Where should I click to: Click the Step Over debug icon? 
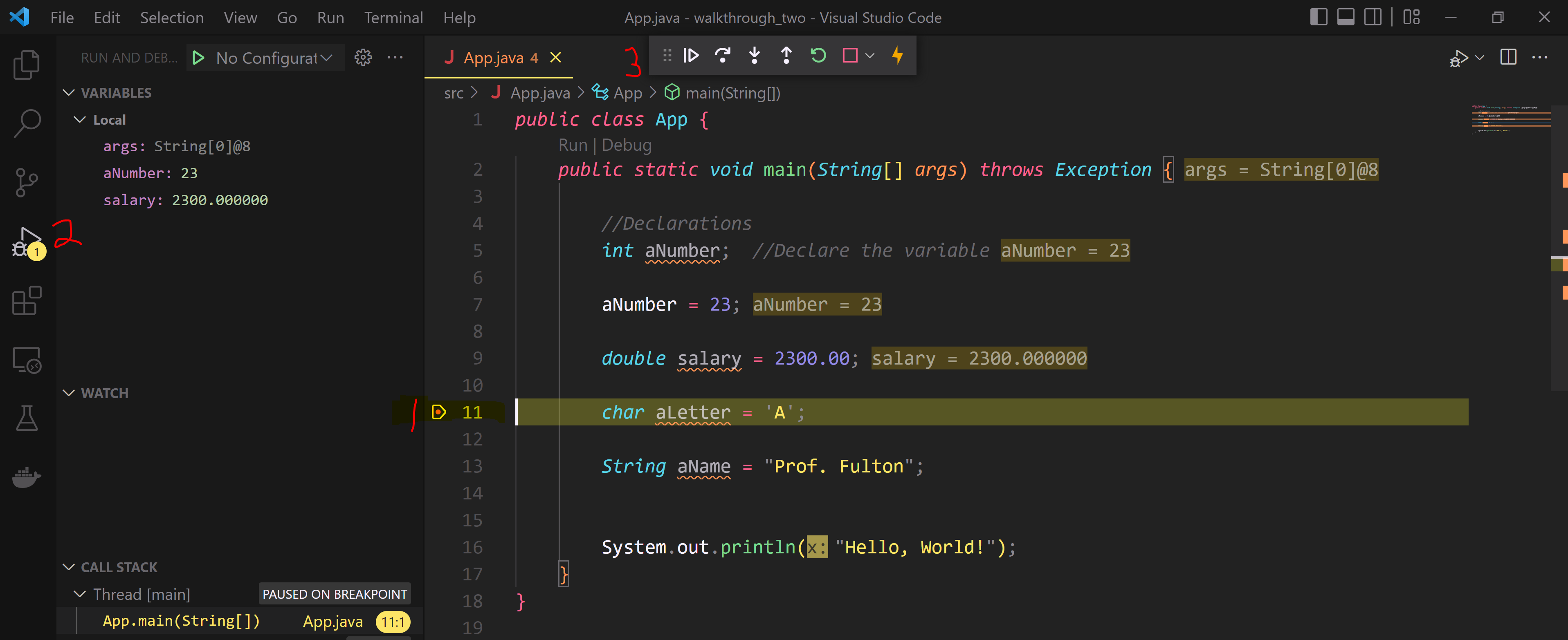pos(723,55)
